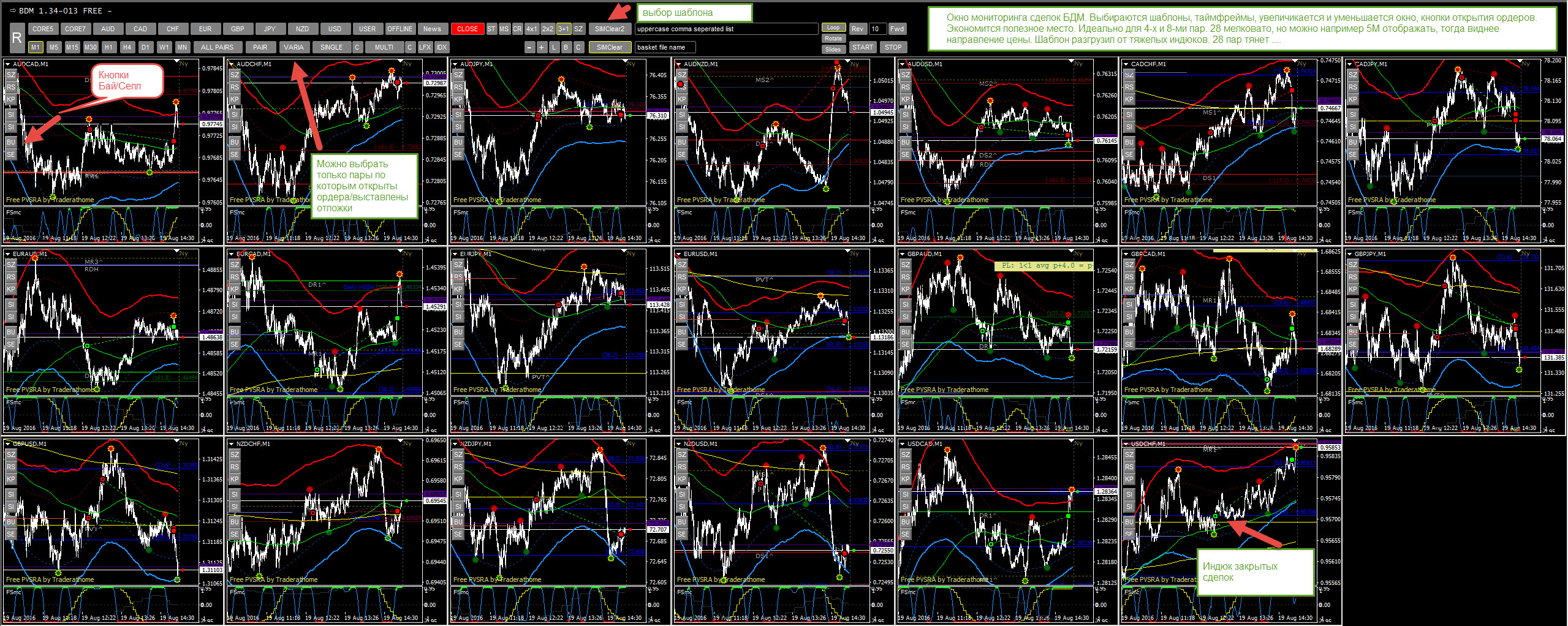Image resolution: width=1568 pixels, height=626 pixels.
Task: Open USDCAD,M1 chart title dropdown arrow
Action: 902,443
